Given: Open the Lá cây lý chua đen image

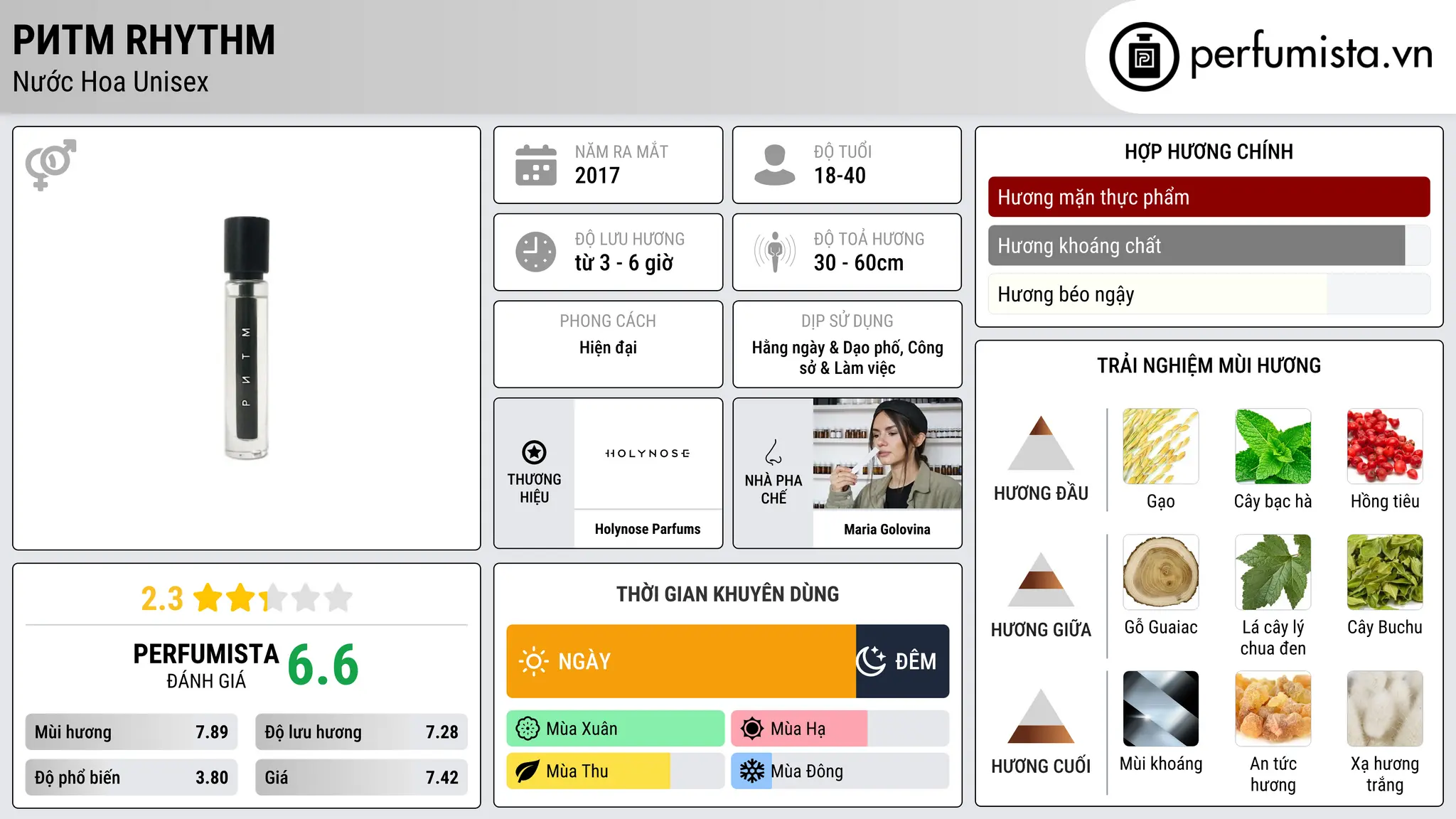Looking at the screenshot, I should [x=1273, y=572].
